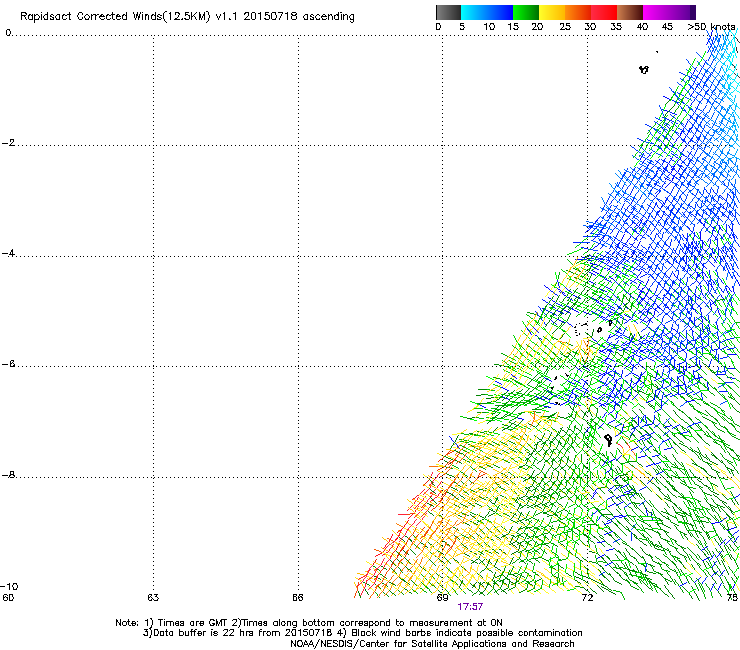Click the NOAA/NESDIS credit line
Image resolution: width=740 pixels, height=650 pixels.
pyautogui.click(x=432, y=644)
